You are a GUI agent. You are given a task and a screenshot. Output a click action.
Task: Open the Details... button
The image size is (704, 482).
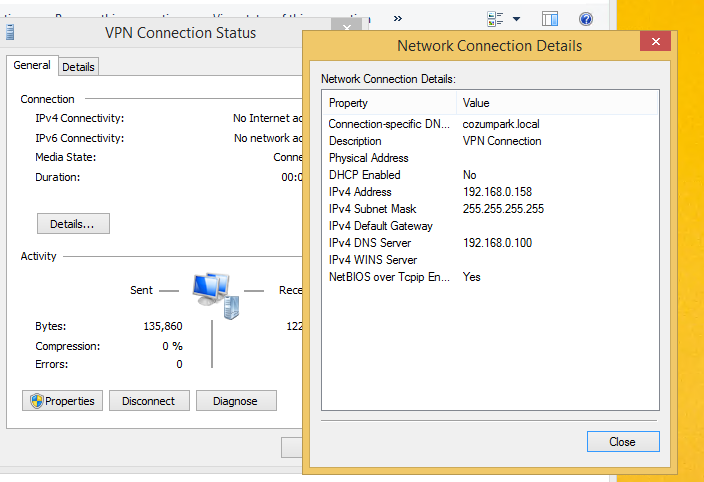point(73,223)
